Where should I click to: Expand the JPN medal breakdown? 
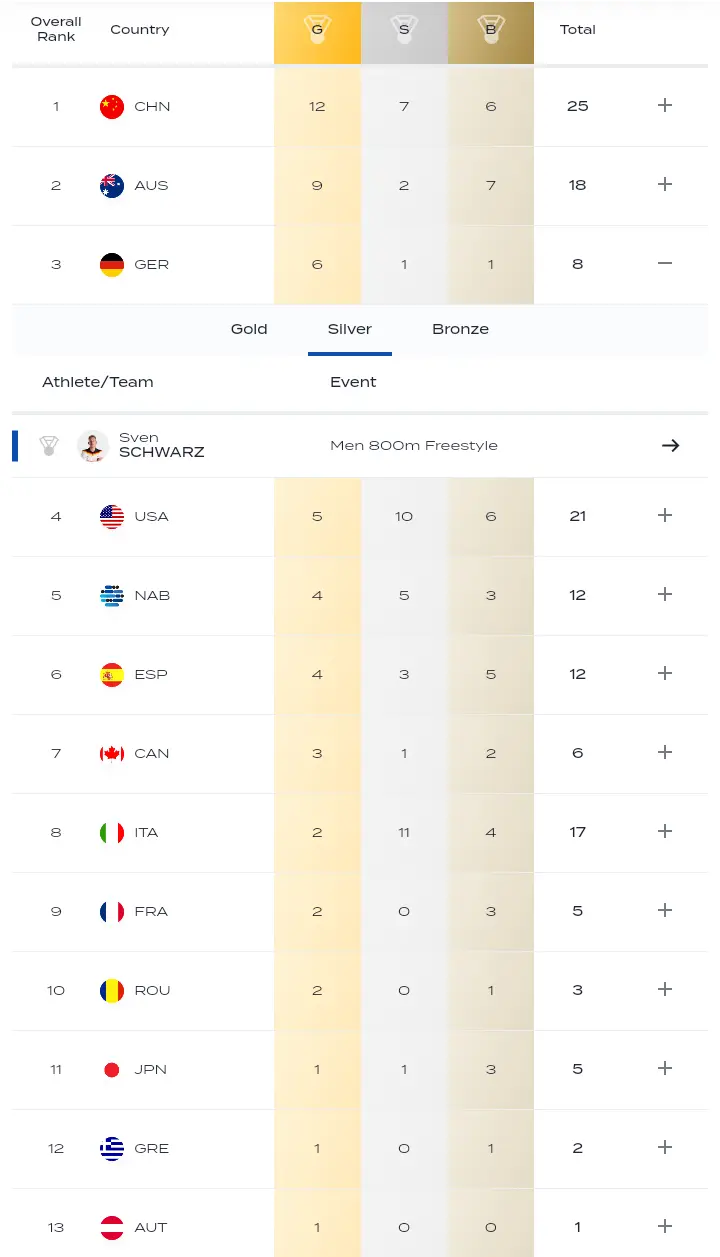point(665,1069)
